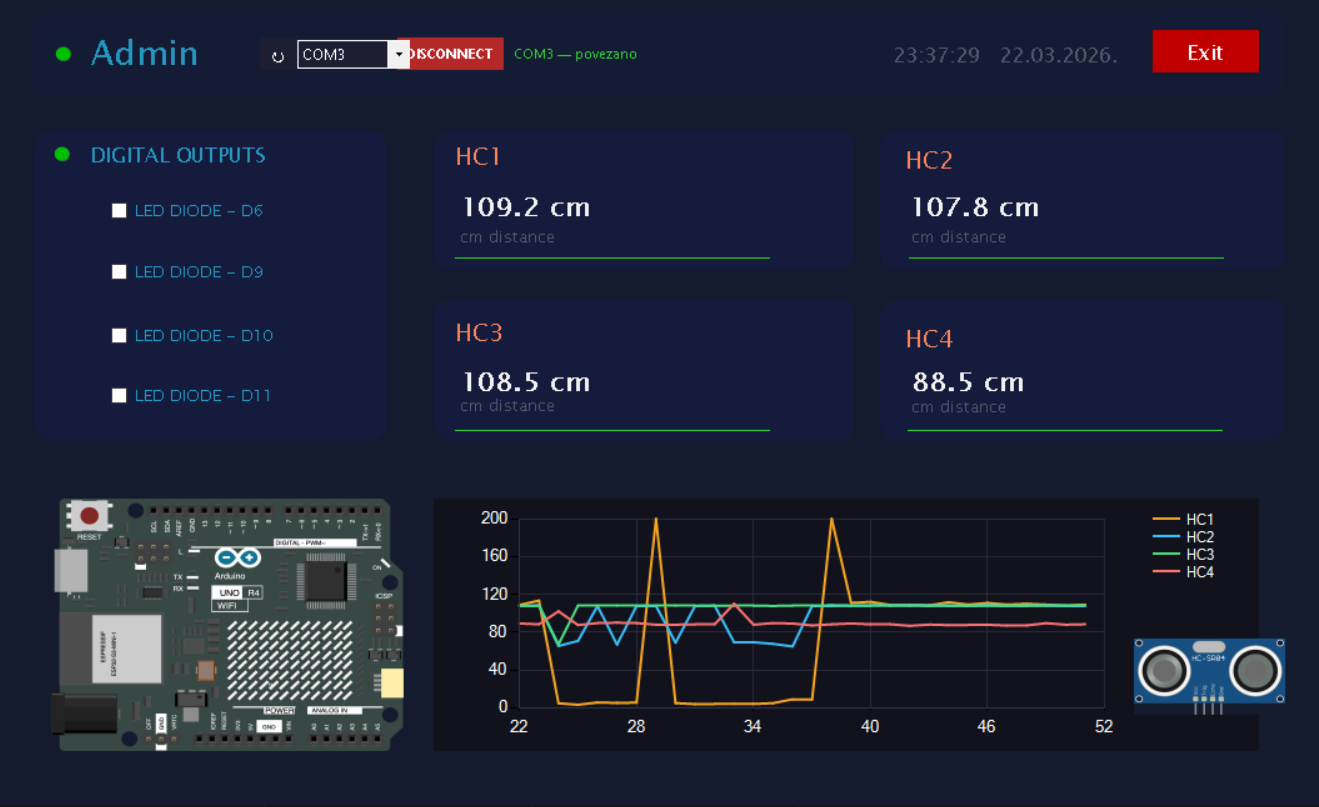Click the date 22.03.2026.
Image resolution: width=1319 pixels, height=807 pixels.
(1059, 55)
